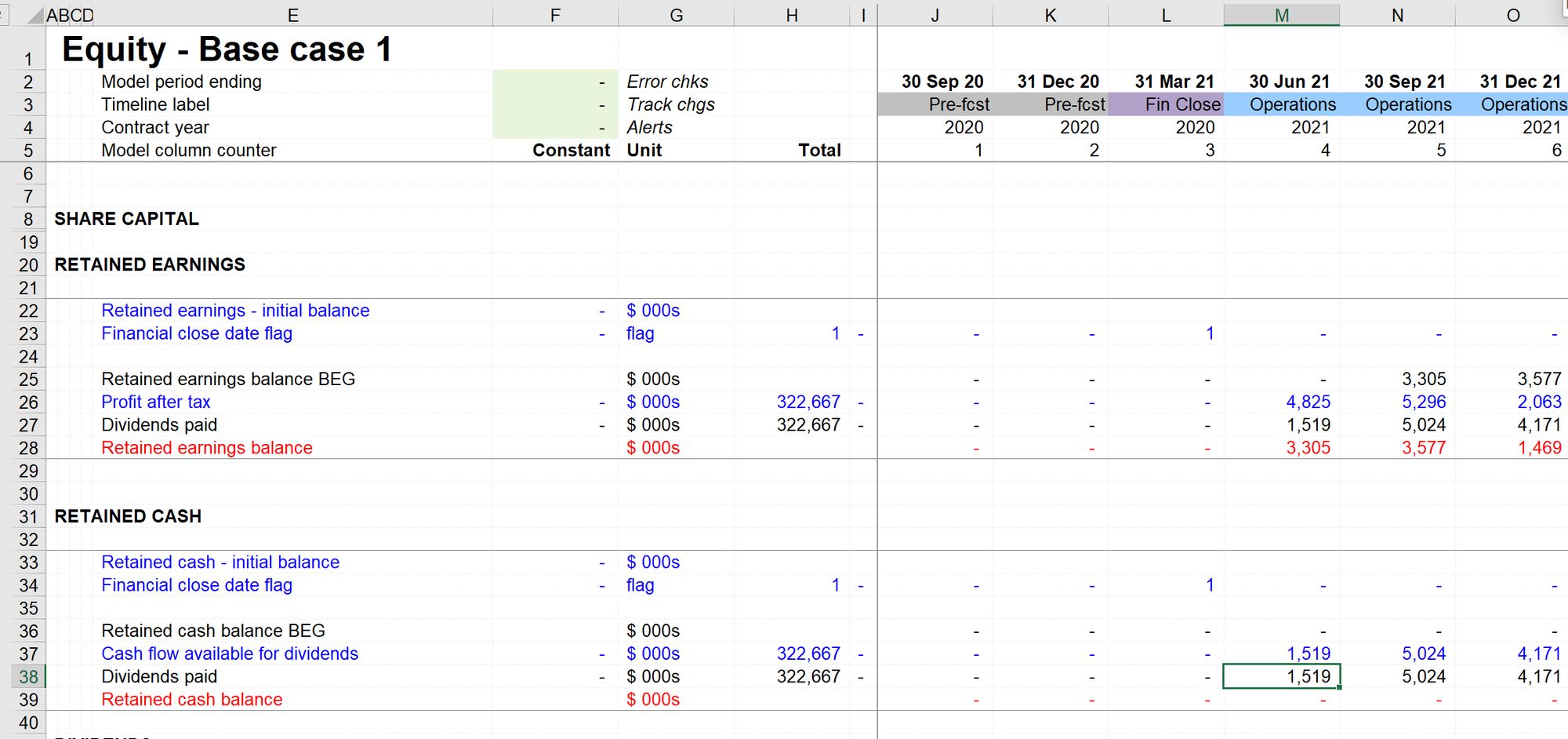Image resolution: width=1568 pixels, height=739 pixels.
Task: Click the "Total" heading cell
Action: [x=819, y=150]
